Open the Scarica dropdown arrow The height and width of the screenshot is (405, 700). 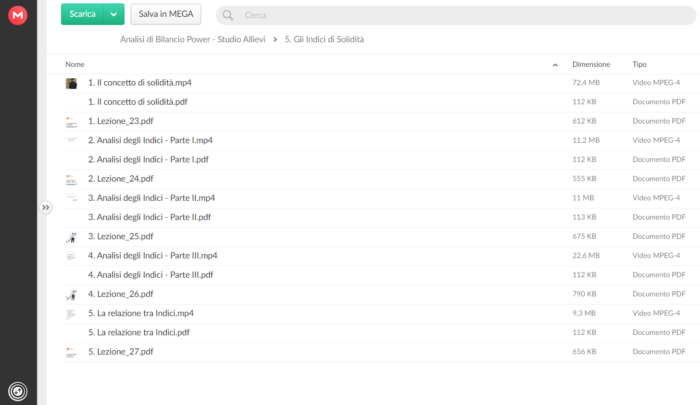pos(114,14)
